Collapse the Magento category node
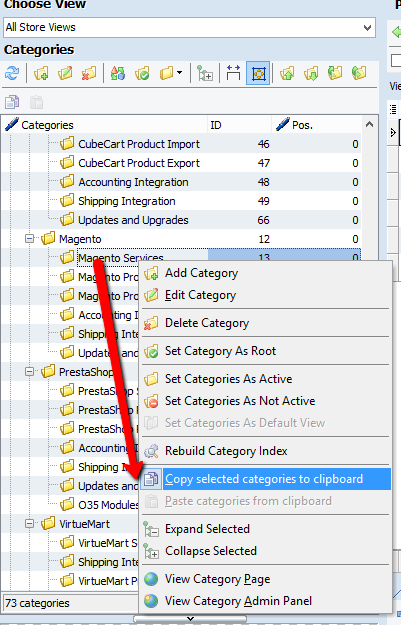The width and height of the screenshot is (401, 625). point(29,239)
